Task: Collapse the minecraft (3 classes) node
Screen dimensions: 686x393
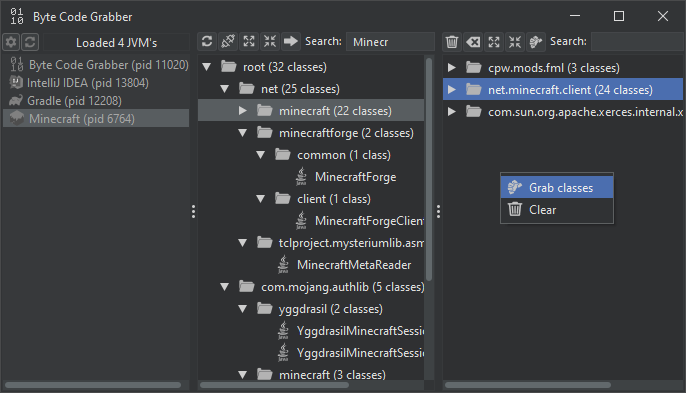Action: (x=243, y=375)
